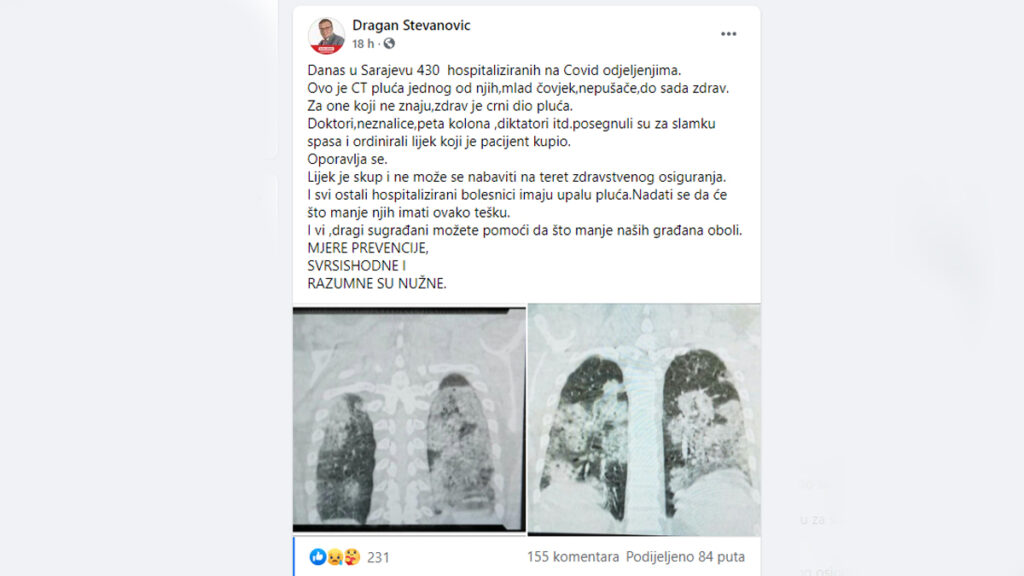
Task: Click Podijeljeno 84 puta shares count
Action: 685,557
